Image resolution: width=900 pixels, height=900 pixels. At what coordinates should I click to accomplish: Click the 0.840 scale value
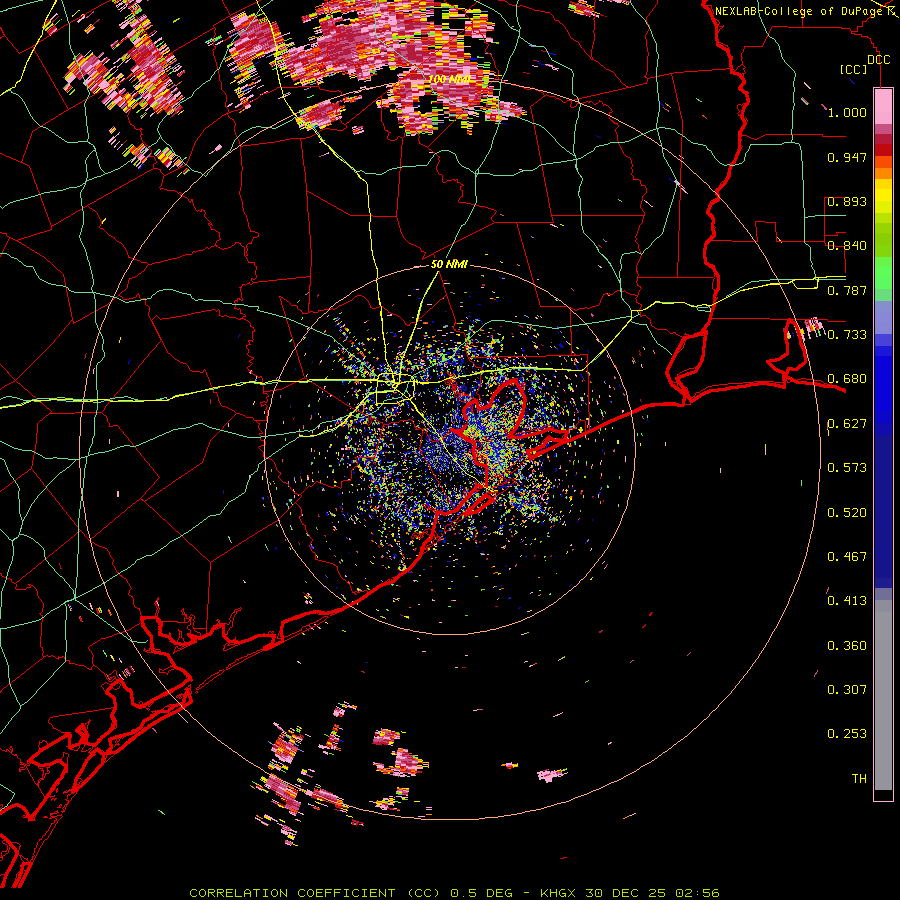[847, 246]
